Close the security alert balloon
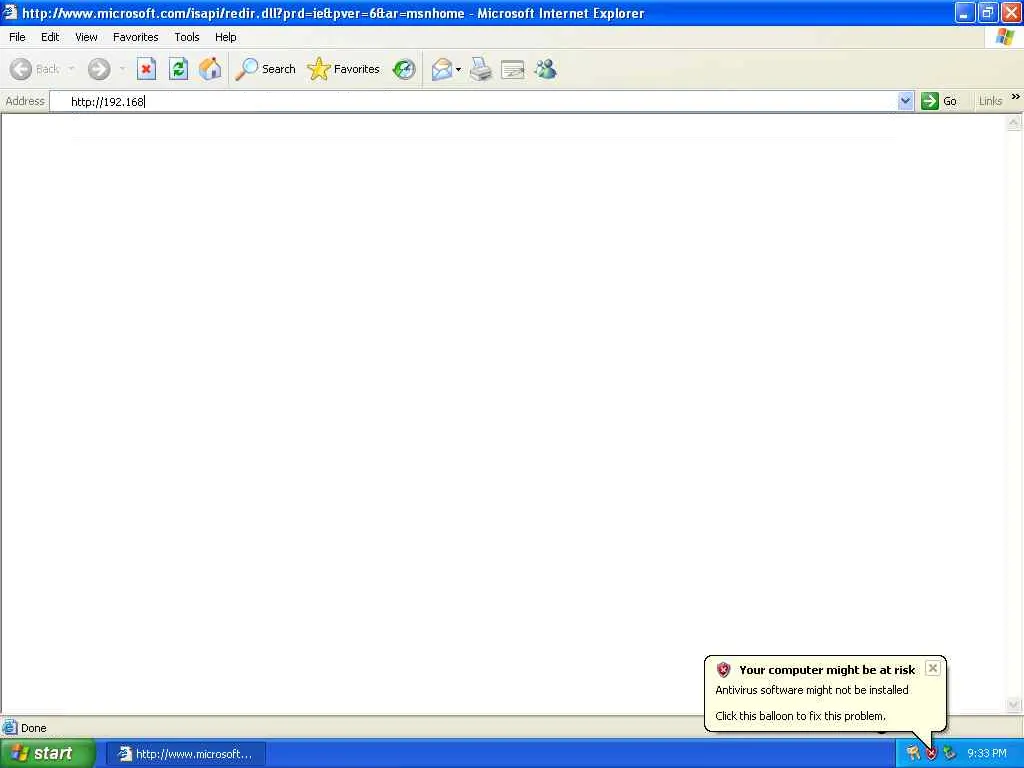The width and height of the screenshot is (1024, 768). tap(933, 668)
